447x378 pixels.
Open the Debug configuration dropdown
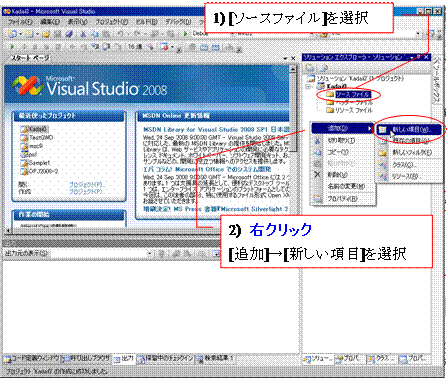click(201, 33)
